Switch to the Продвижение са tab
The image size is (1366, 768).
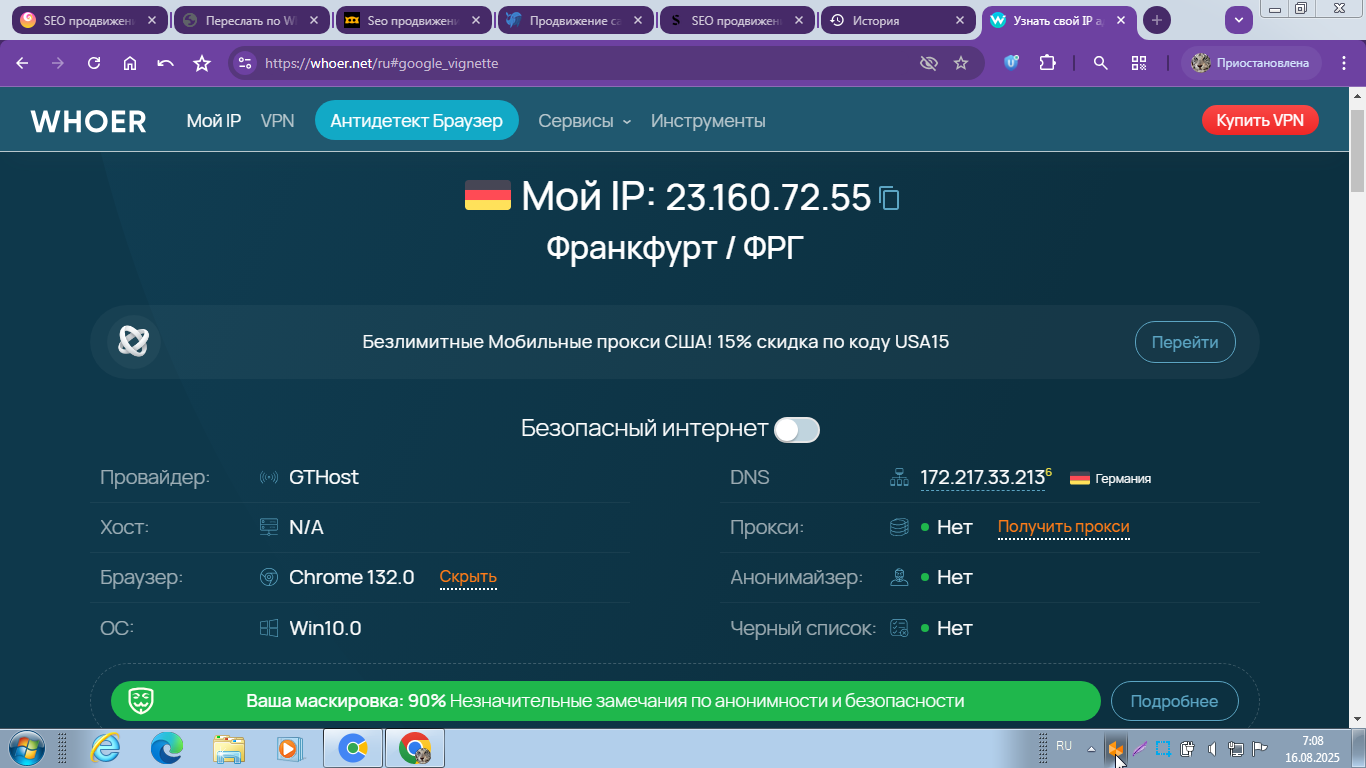574,20
